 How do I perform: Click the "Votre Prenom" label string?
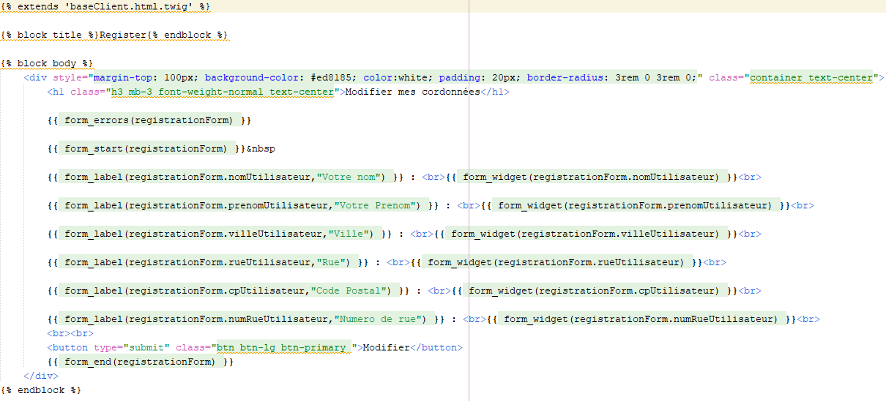[x=377, y=205]
